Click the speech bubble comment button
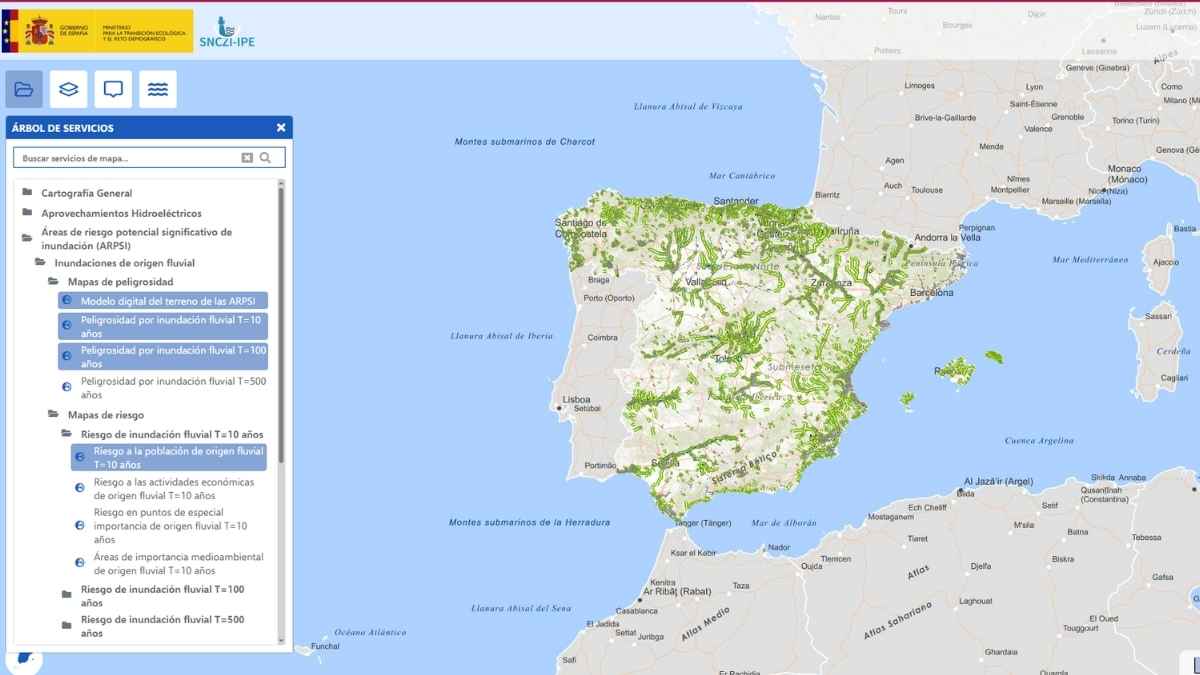Screen dimensions: 1200x675 click(x=113, y=89)
